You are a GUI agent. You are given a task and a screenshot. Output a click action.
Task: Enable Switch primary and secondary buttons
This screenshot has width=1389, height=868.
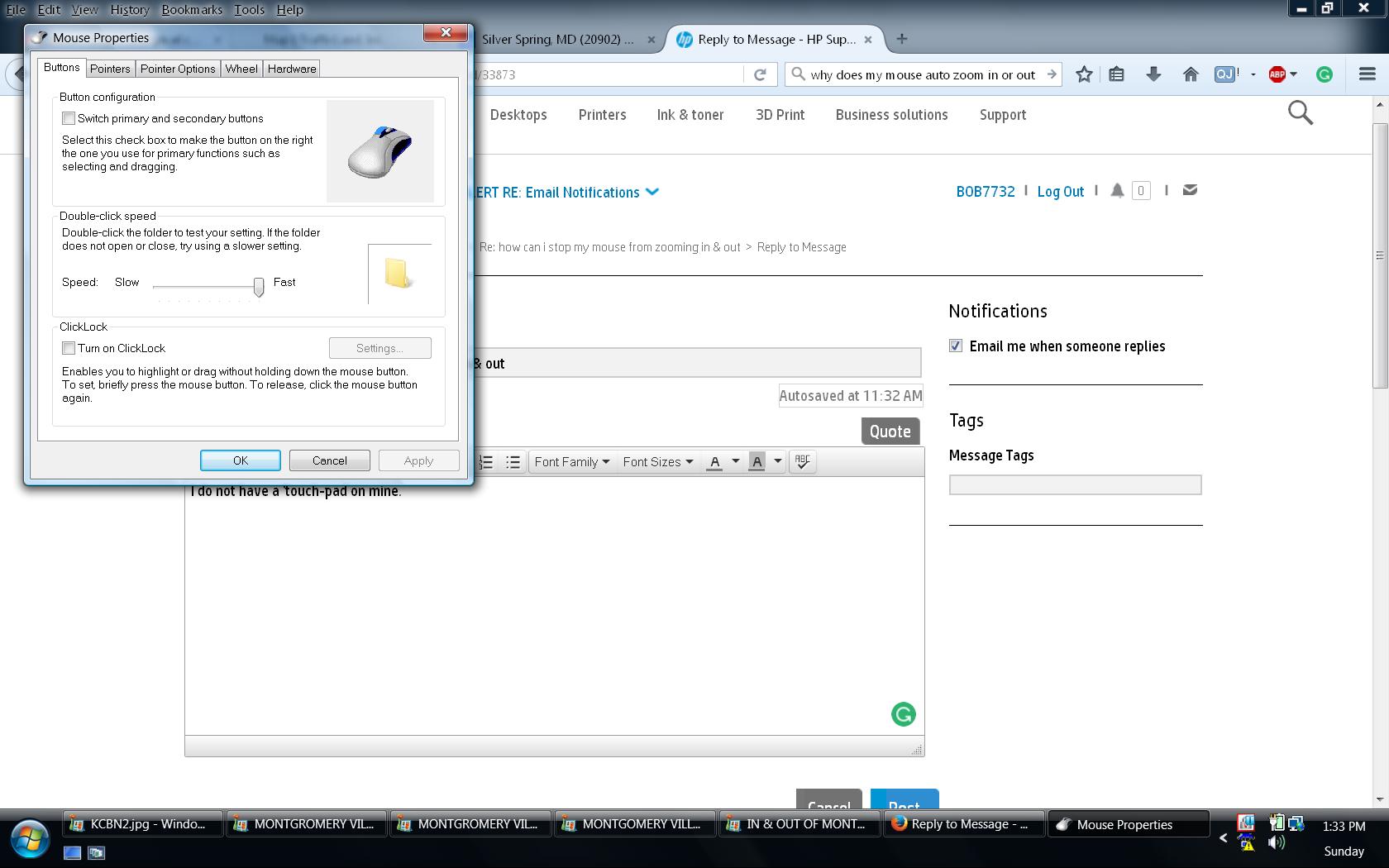69,118
